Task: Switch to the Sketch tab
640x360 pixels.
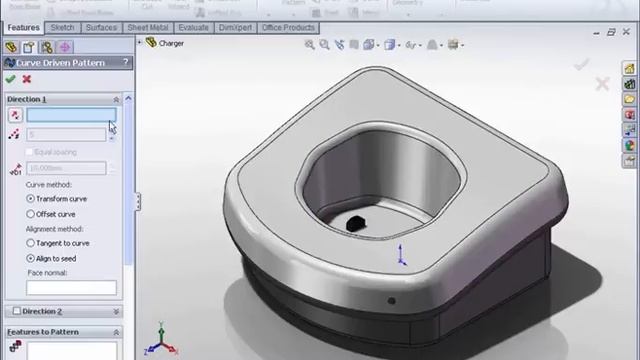Action: pos(62,28)
